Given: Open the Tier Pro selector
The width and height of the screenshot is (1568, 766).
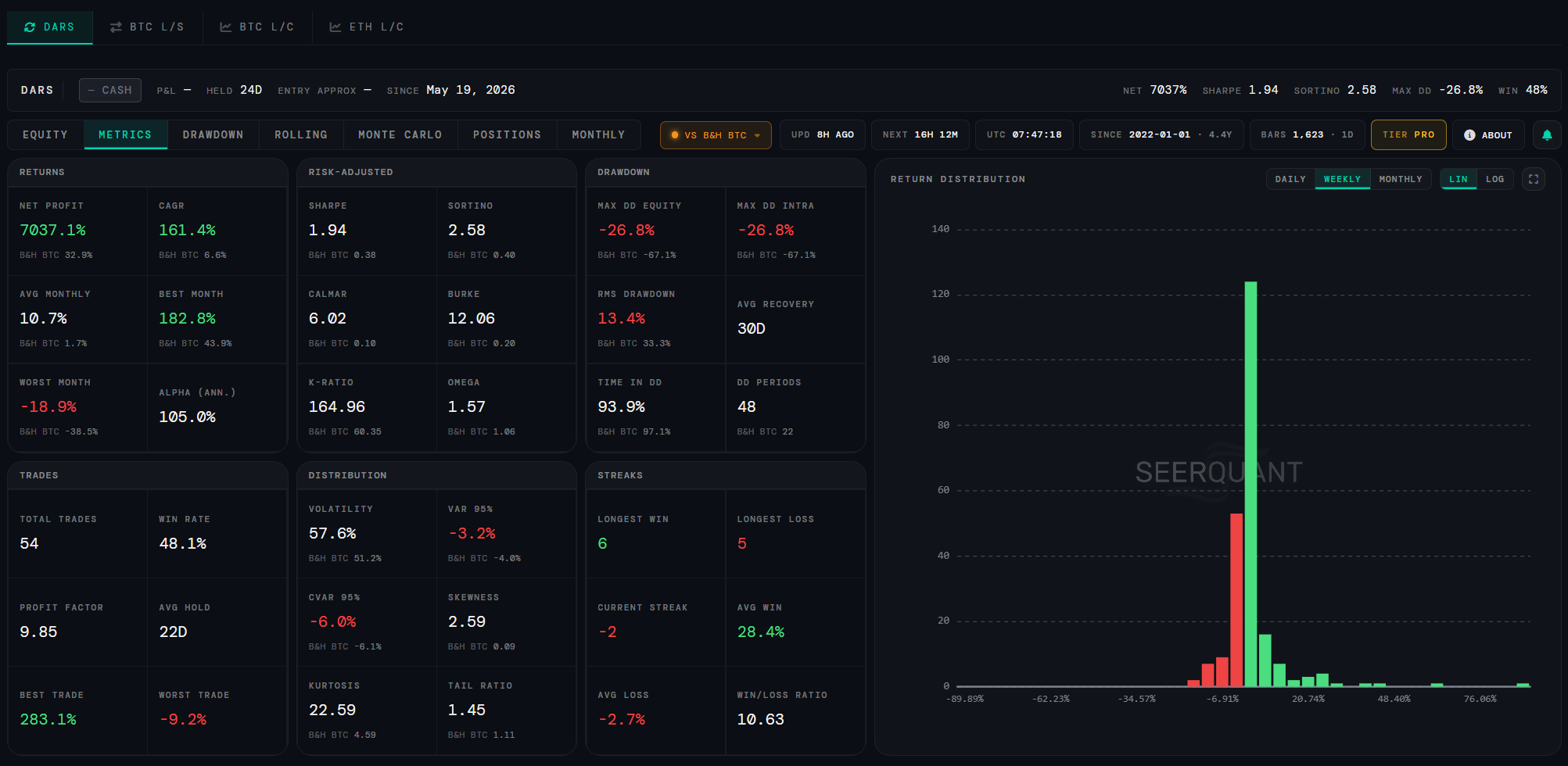Looking at the screenshot, I should pos(1408,134).
